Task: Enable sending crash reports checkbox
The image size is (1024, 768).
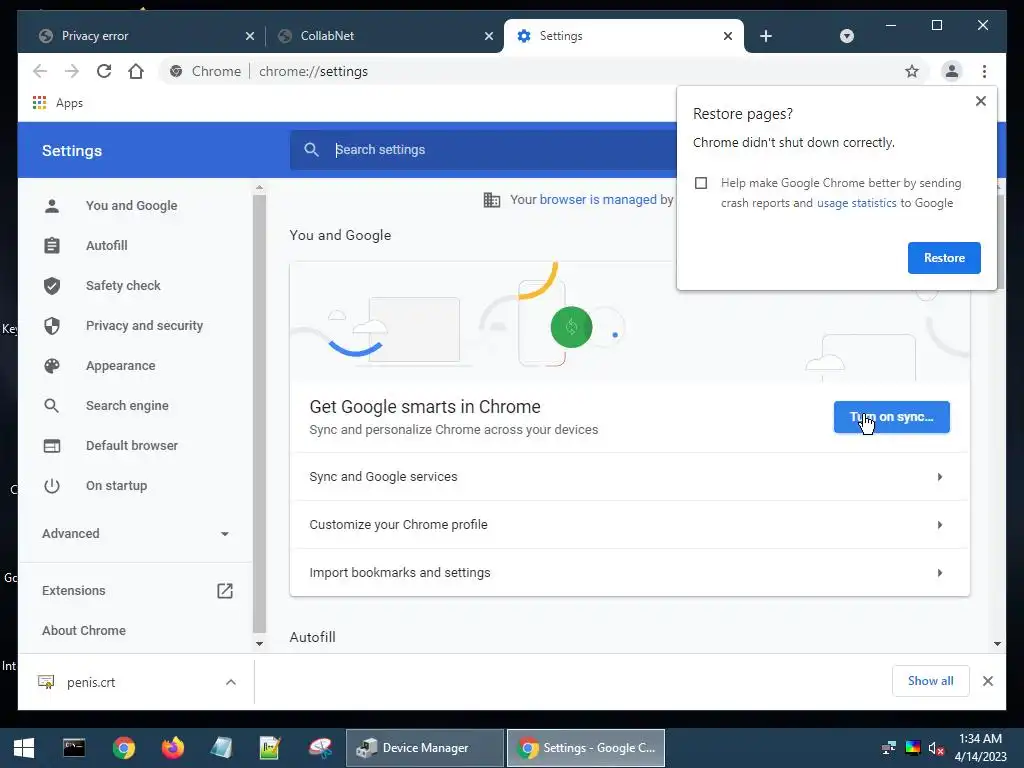Action: pyautogui.click(x=701, y=184)
